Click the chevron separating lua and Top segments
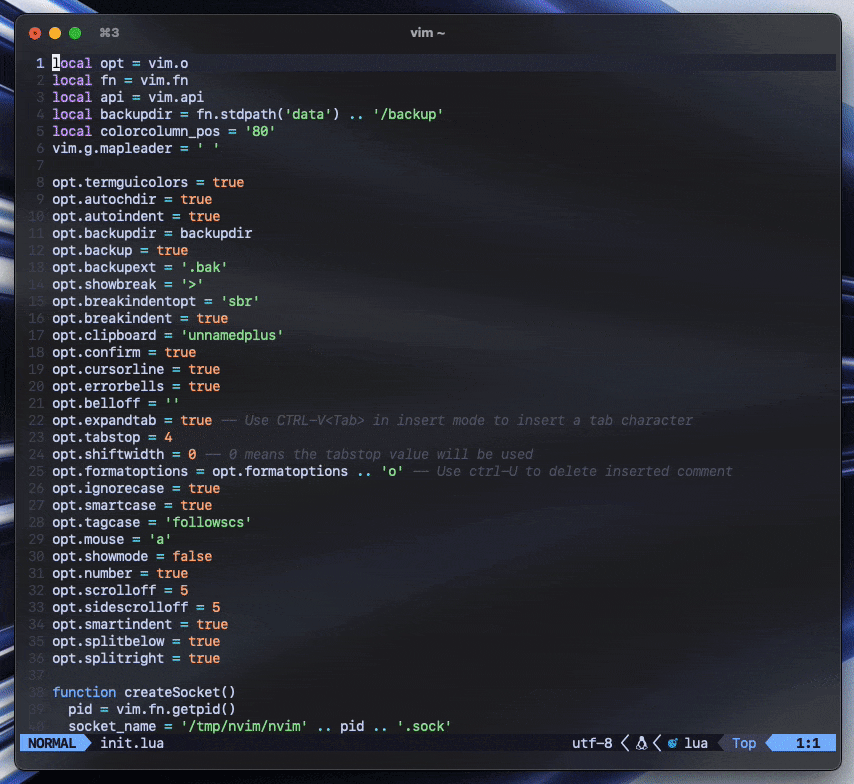 [718, 743]
